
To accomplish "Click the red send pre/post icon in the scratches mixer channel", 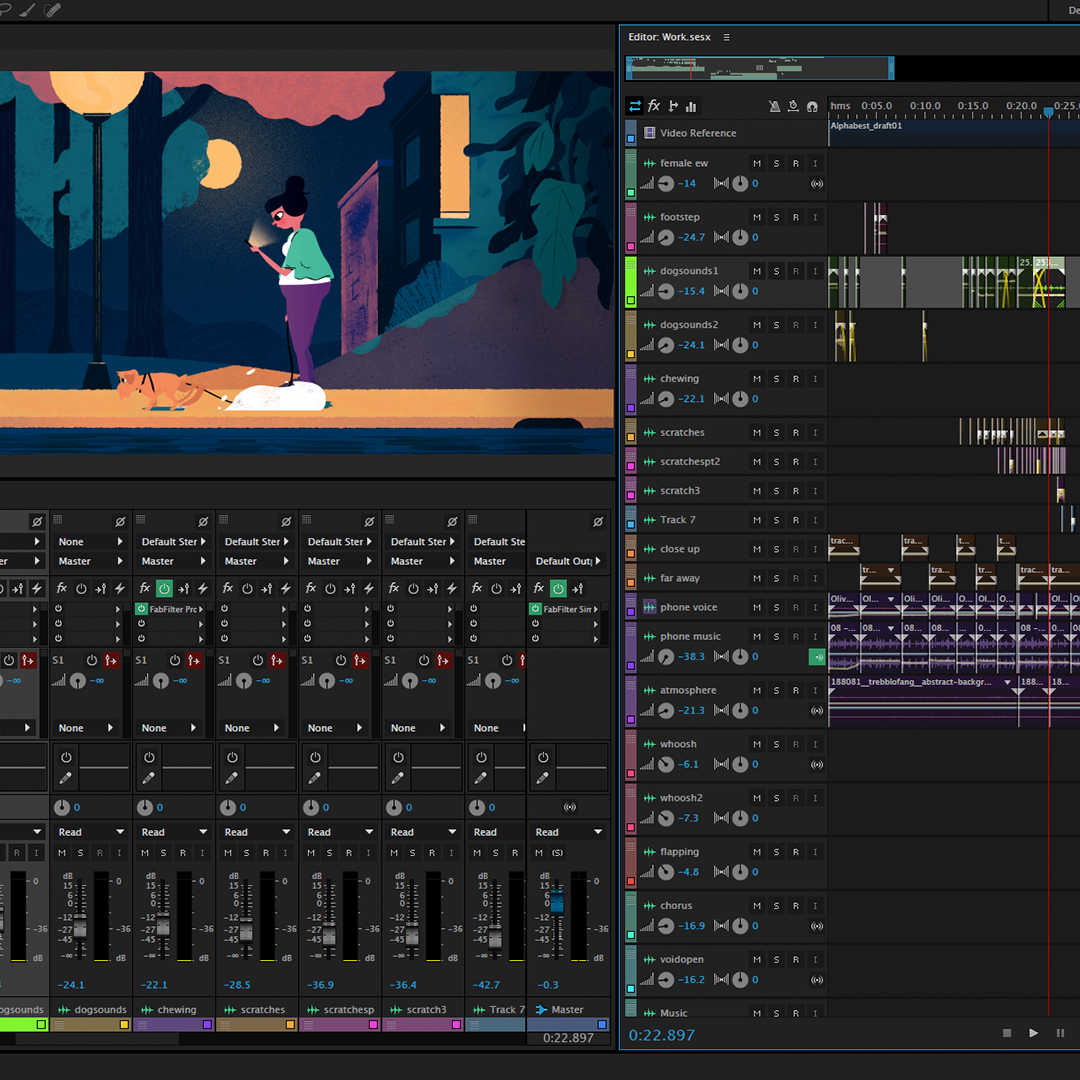I will click(x=277, y=661).
